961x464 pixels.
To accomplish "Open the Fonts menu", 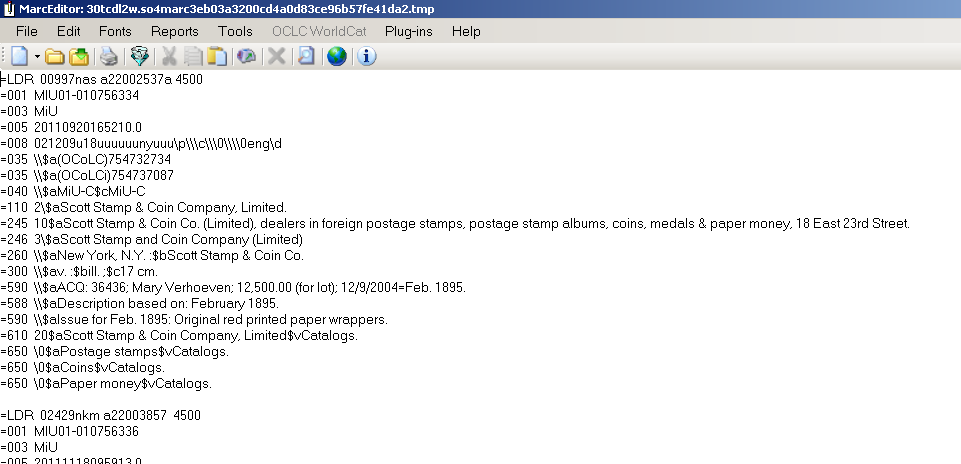I will tap(115, 31).
